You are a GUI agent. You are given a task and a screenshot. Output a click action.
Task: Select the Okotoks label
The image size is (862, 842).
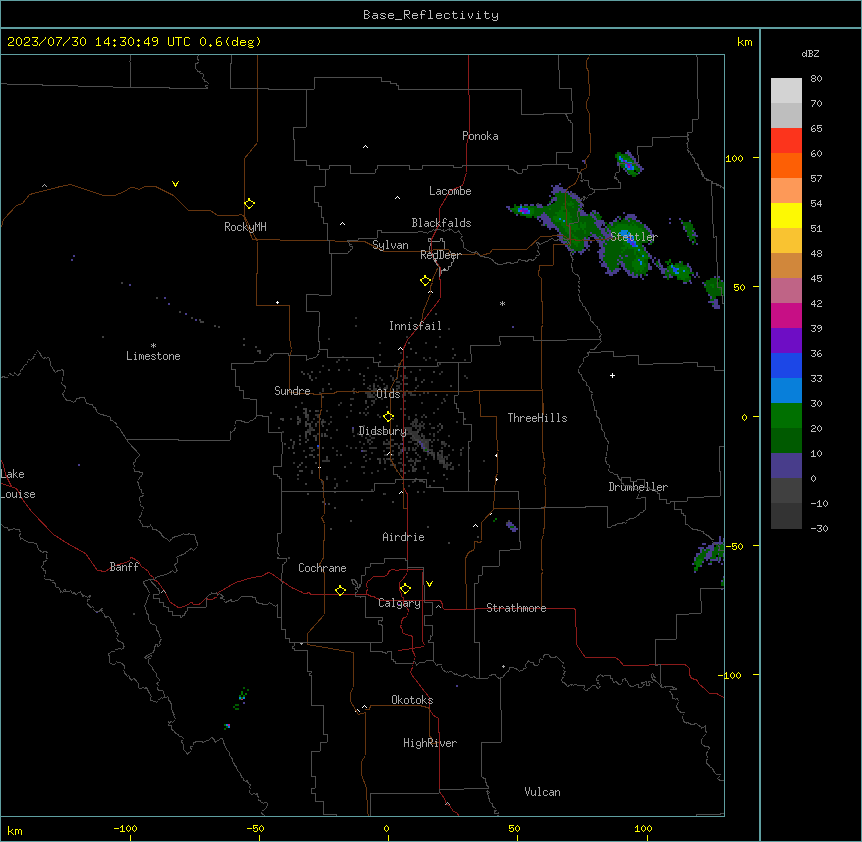[412, 700]
